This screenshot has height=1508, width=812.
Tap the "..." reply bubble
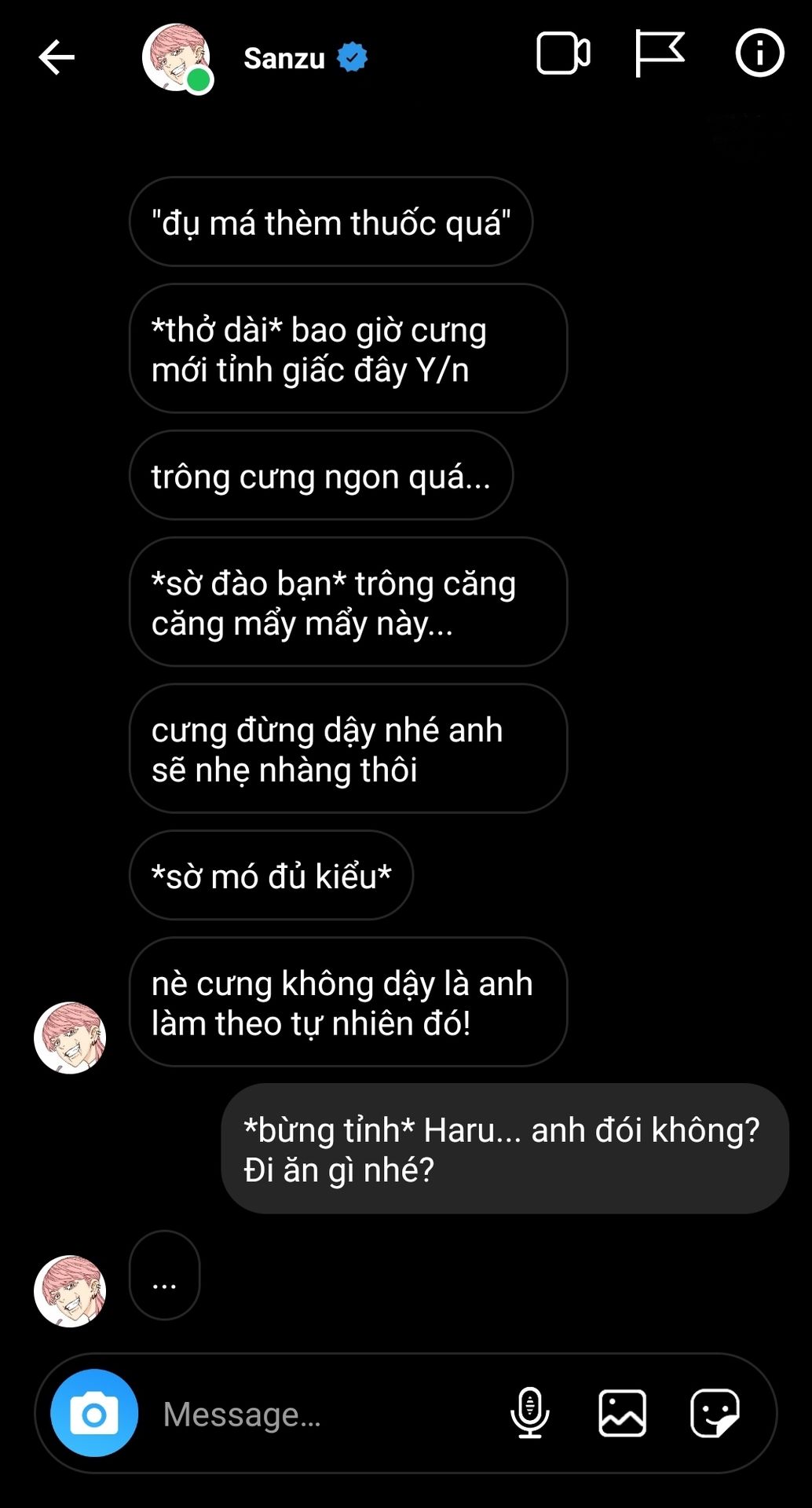point(164,1276)
